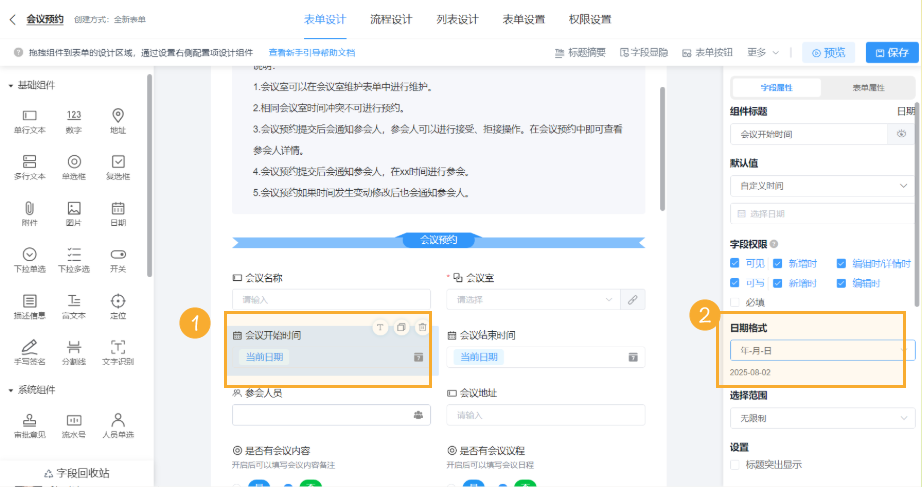Toggle the 可写 checkbox
This screenshot has height=487, width=922.
click(734, 283)
